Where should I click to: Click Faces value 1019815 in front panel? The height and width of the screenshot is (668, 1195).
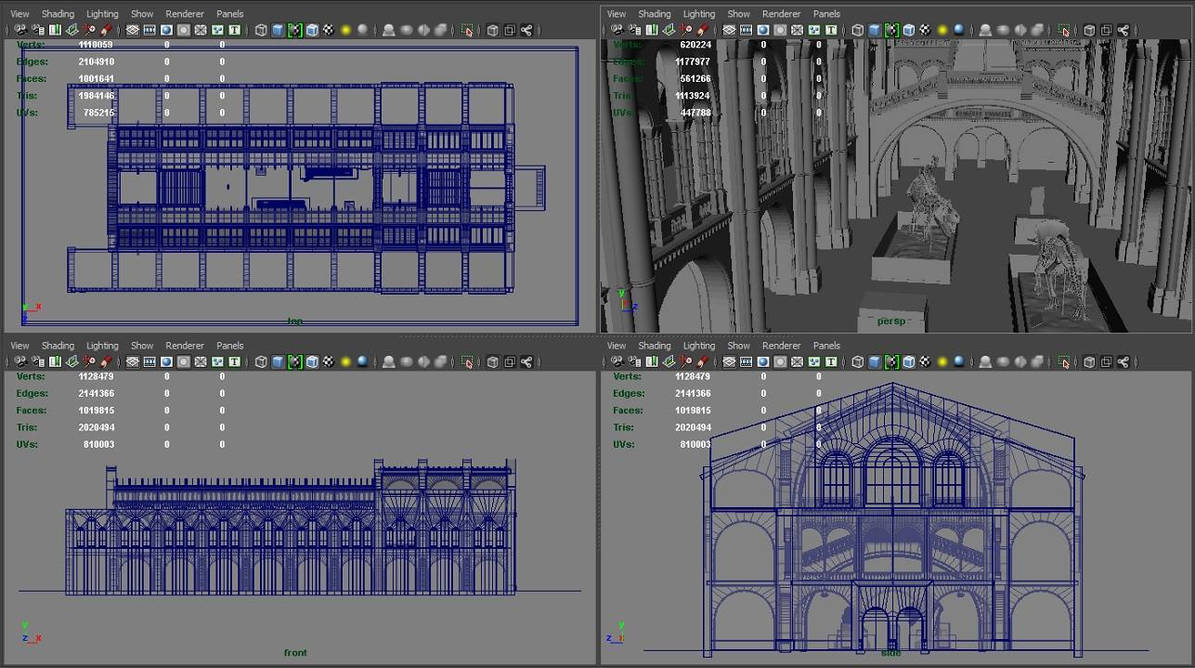pos(96,411)
